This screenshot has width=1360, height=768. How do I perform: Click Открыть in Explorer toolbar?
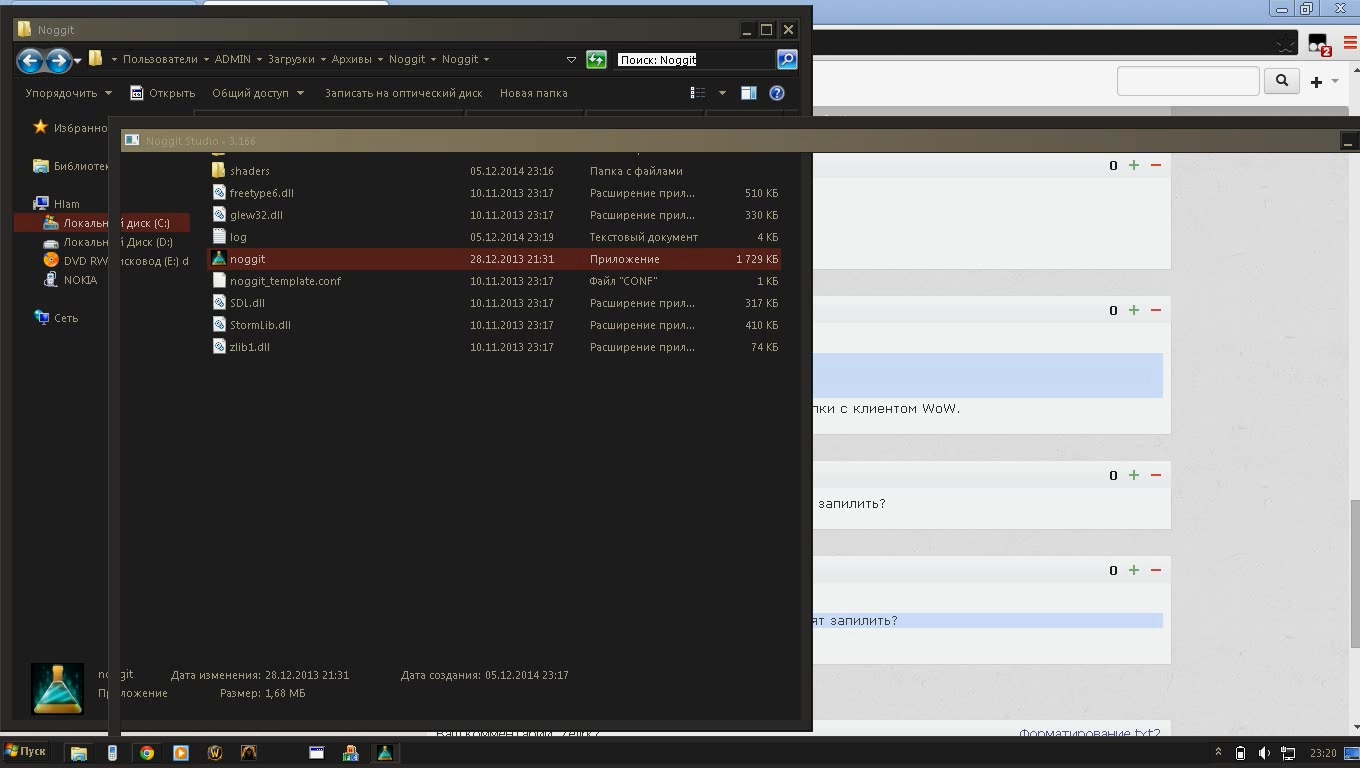(162, 93)
